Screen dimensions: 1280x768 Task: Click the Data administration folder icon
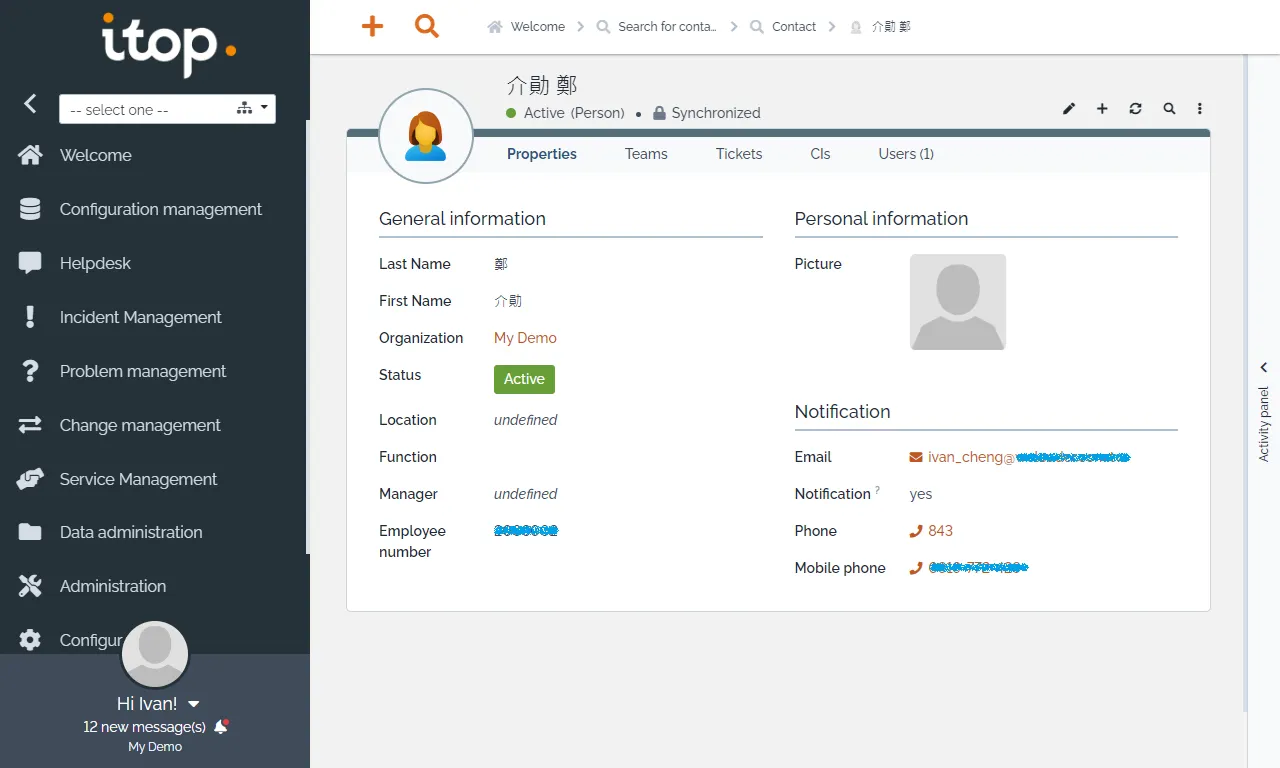(x=30, y=532)
